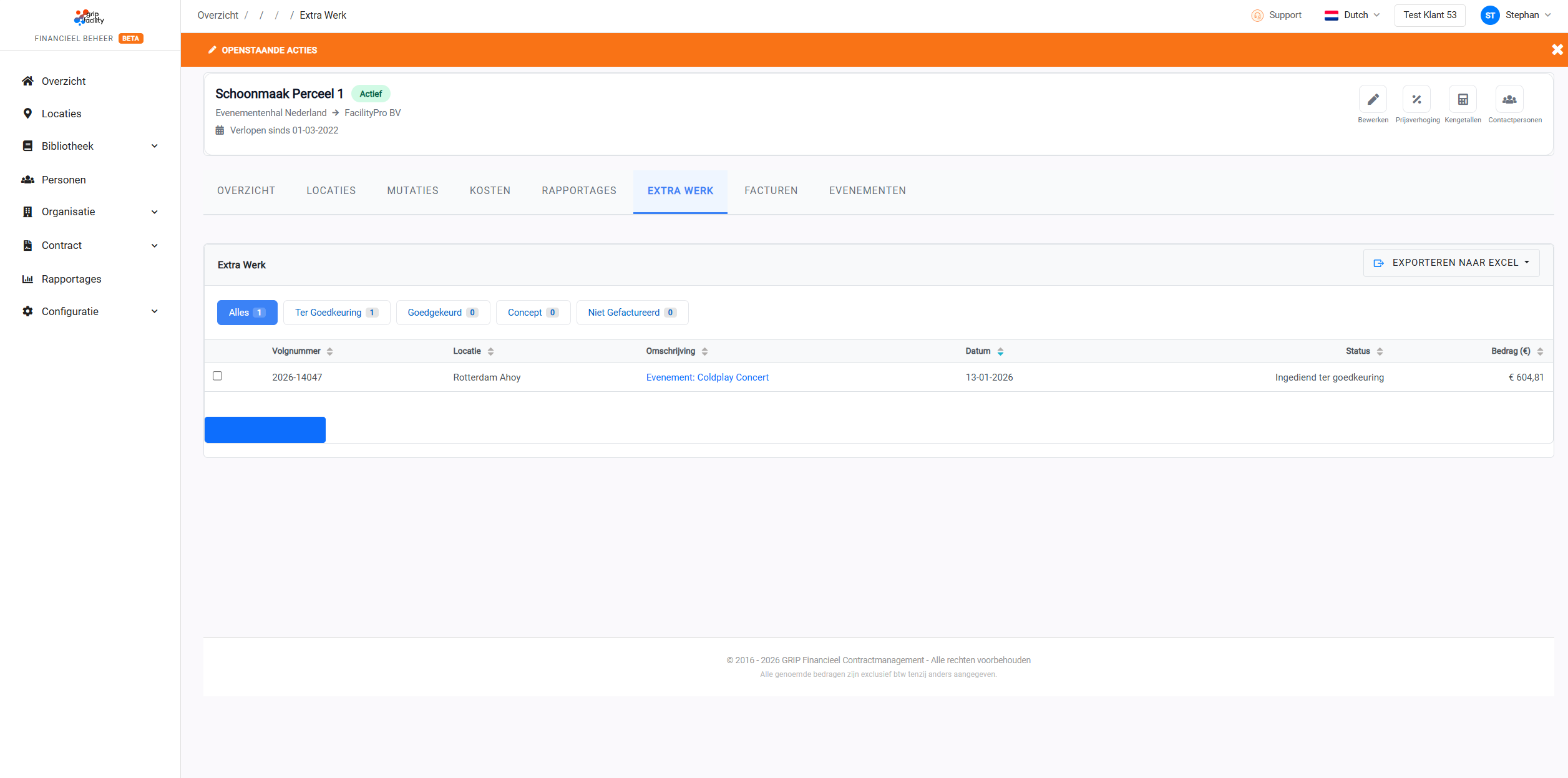
Task: Click the Support headset icon
Action: [x=1257, y=16]
